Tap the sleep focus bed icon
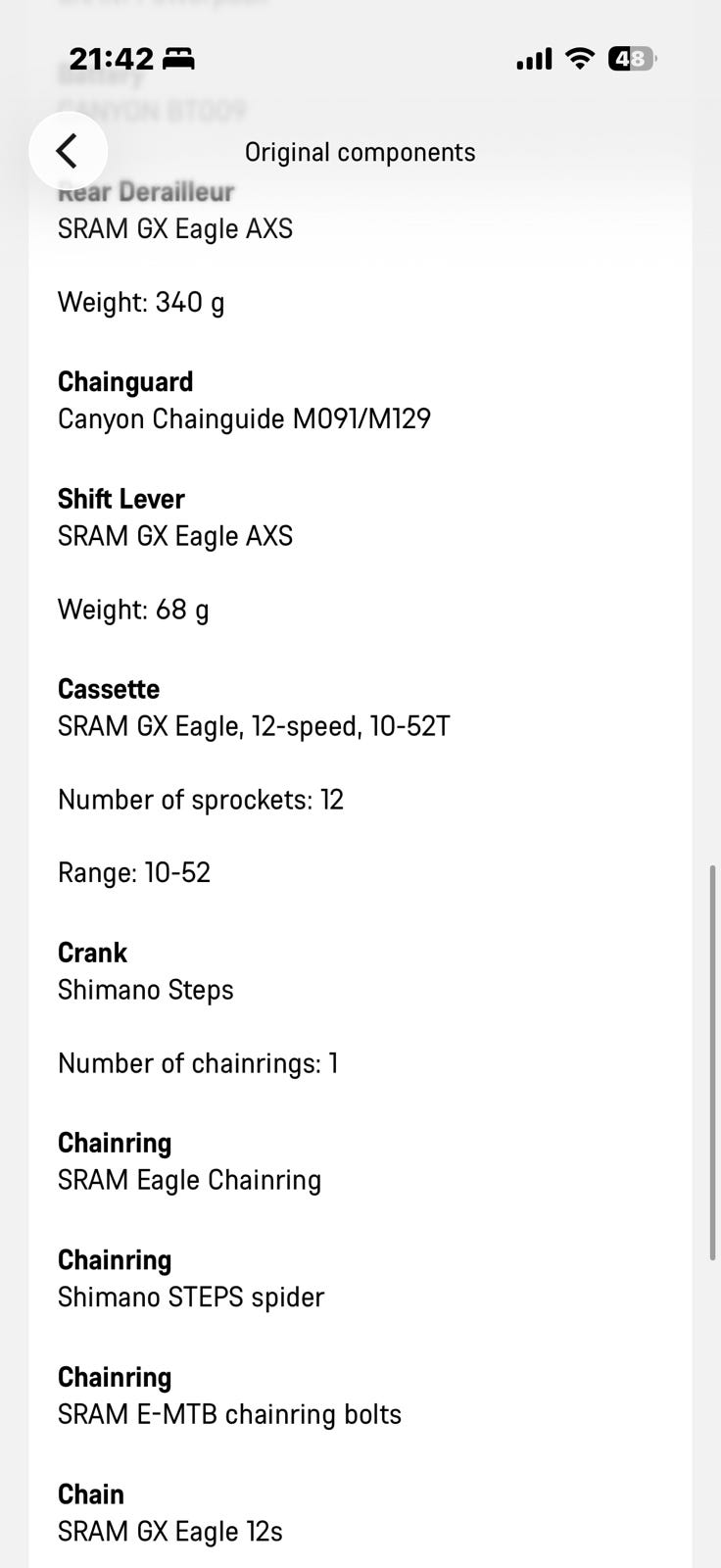This screenshot has width=721, height=1568. pos(178,60)
